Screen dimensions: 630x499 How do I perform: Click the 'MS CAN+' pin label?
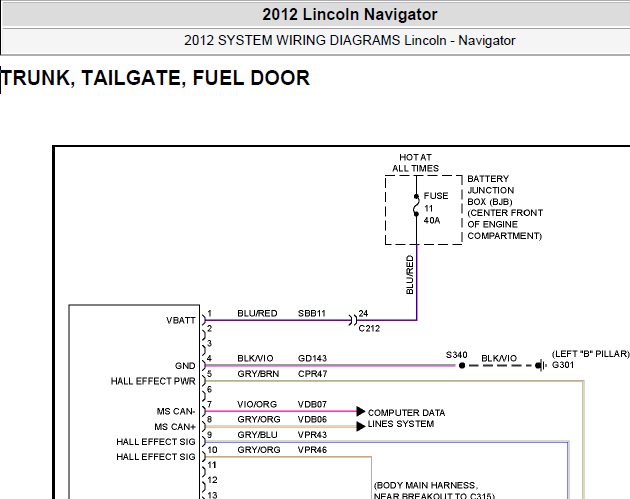click(175, 427)
